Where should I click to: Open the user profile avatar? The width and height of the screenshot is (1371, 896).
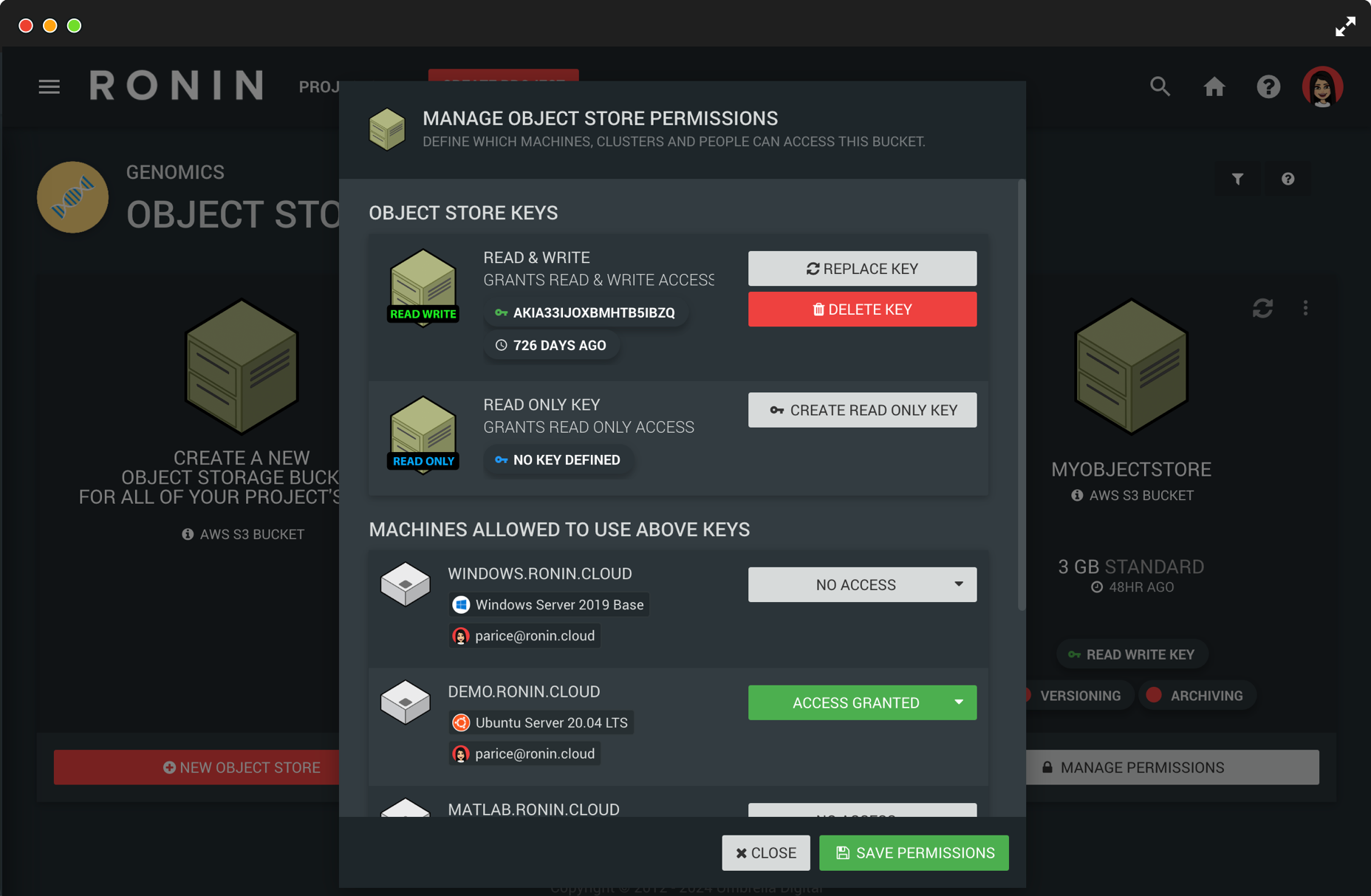click(x=1322, y=87)
